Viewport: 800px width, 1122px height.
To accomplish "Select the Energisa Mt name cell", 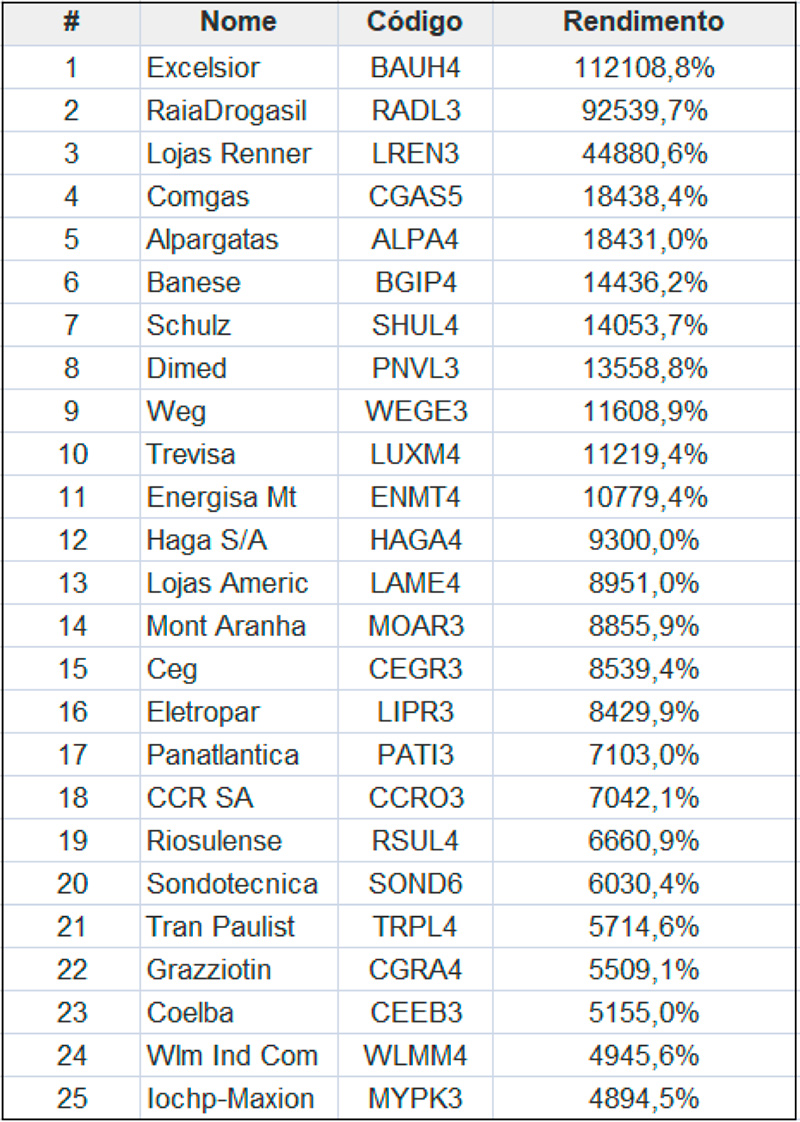I will coord(222,497).
